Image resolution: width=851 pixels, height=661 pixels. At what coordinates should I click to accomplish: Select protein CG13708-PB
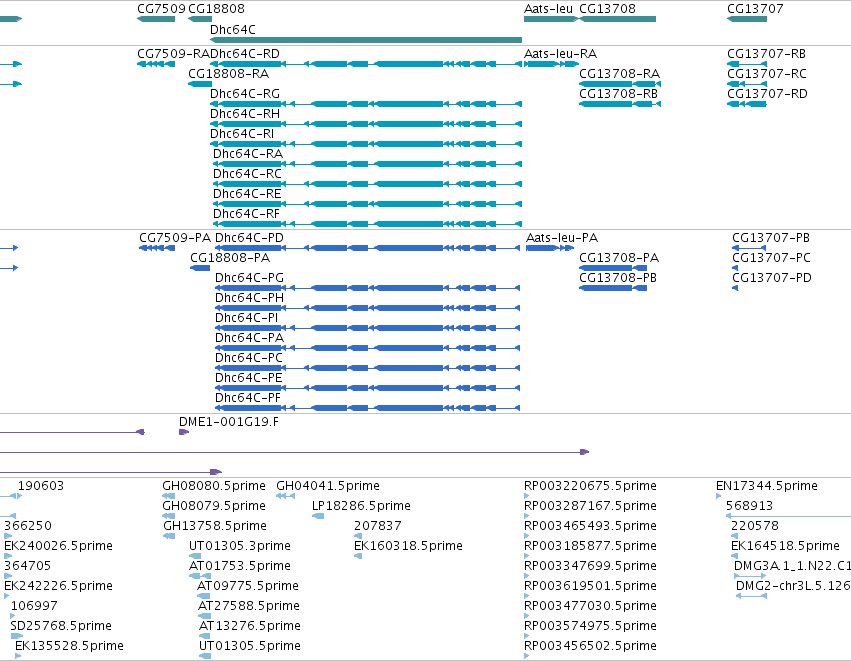click(x=613, y=288)
